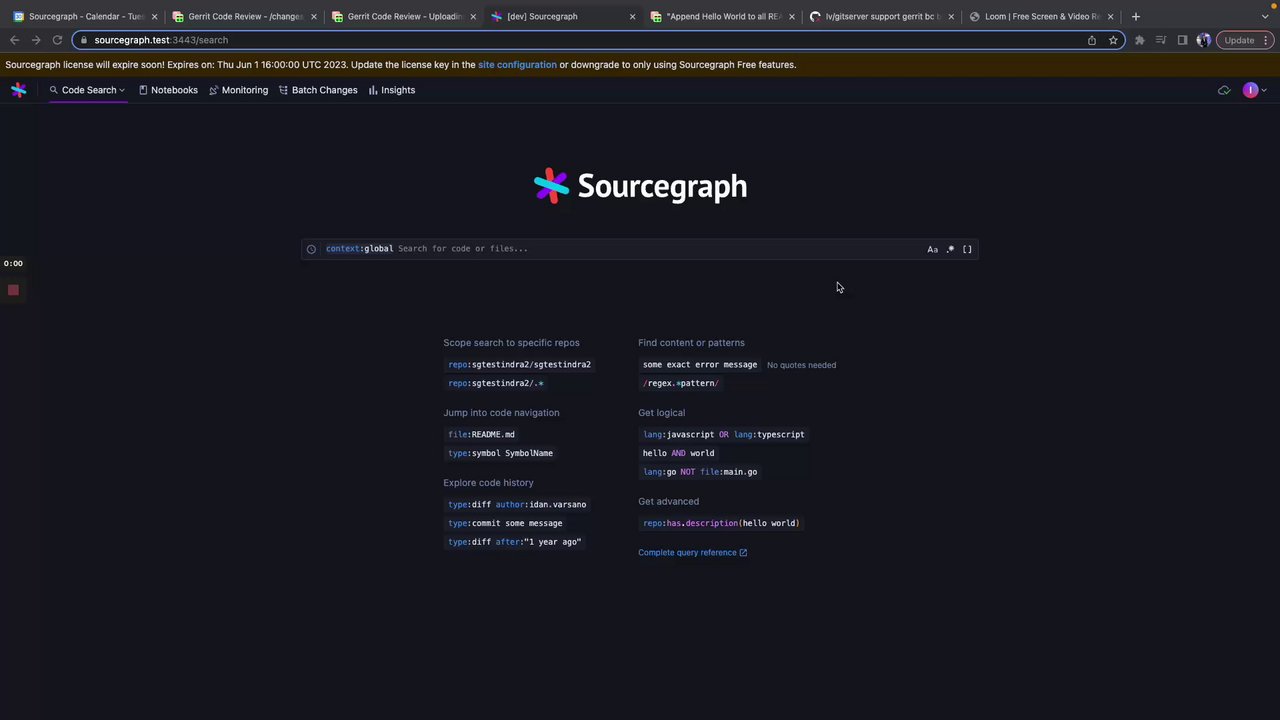Image resolution: width=1280 pixels, height=720 pixels.
Task: Select type:symbol SymbolName example
Action: pyautogui.click(x=500, y=453)
